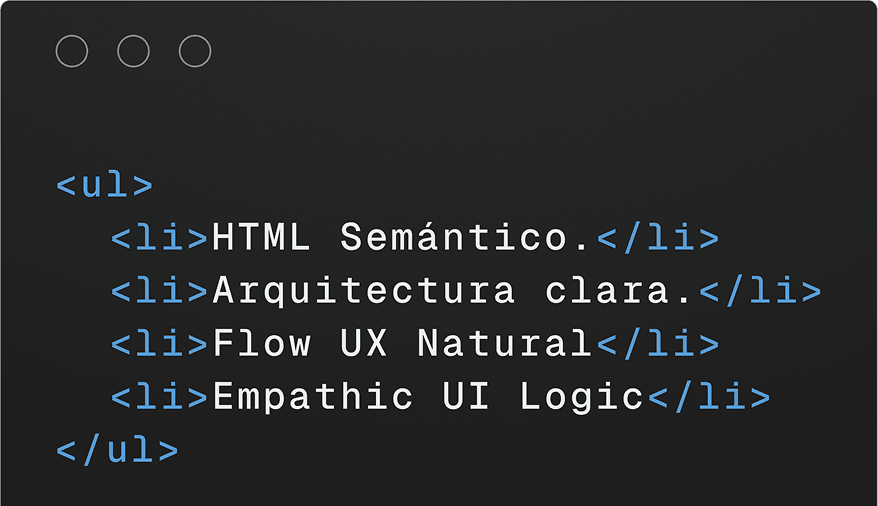878x506 pixels.
Task: Click the leftmost window circle button
Action: pyautogui.click(x=72, y=51)
